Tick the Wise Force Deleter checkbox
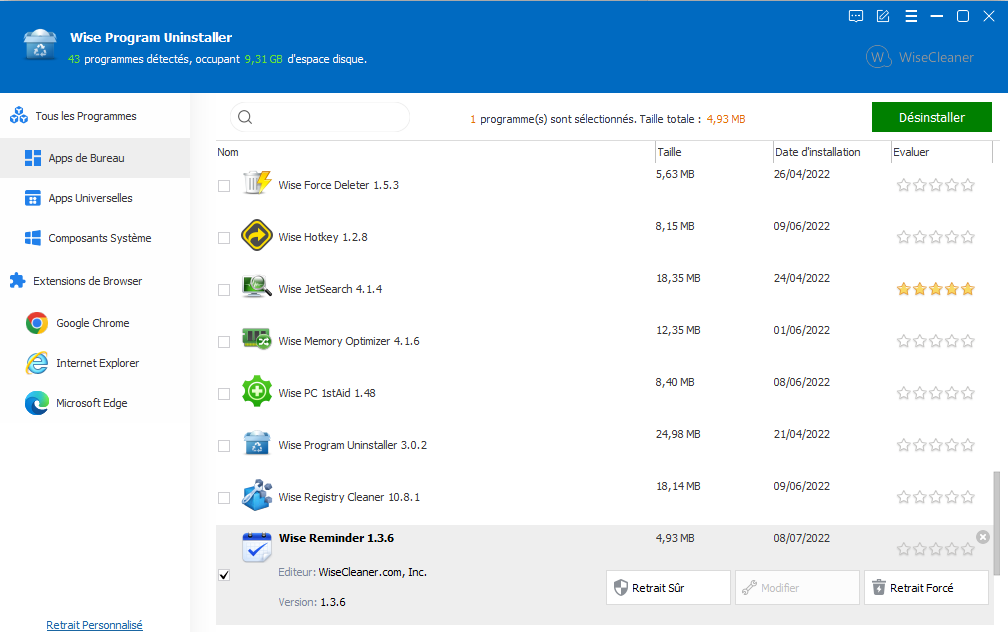This screenshot has width=1008, height=632. [224, 186]
